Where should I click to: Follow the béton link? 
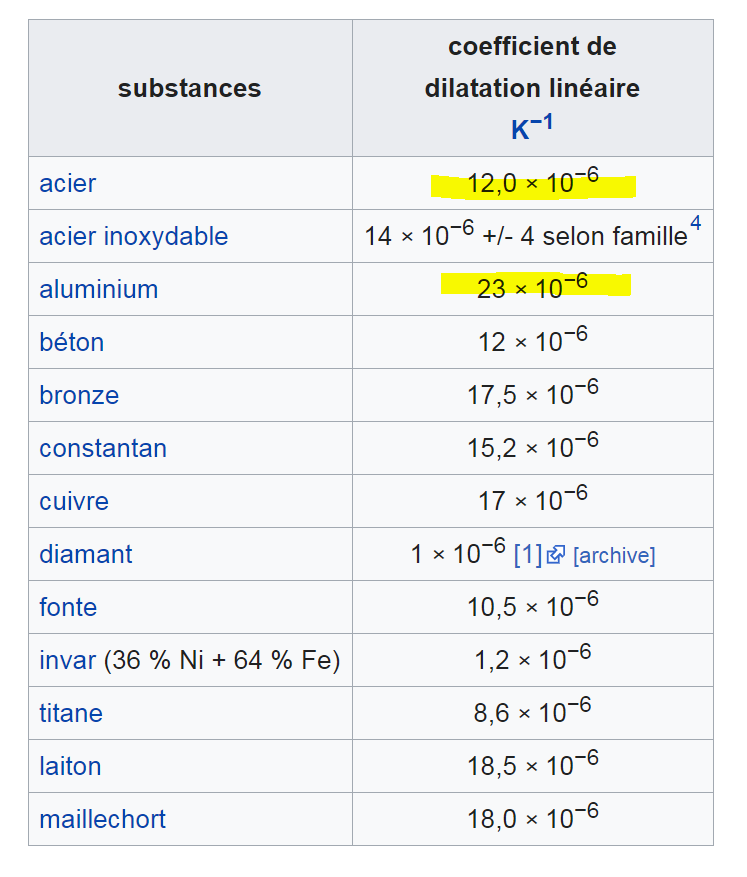coord(71,343)
